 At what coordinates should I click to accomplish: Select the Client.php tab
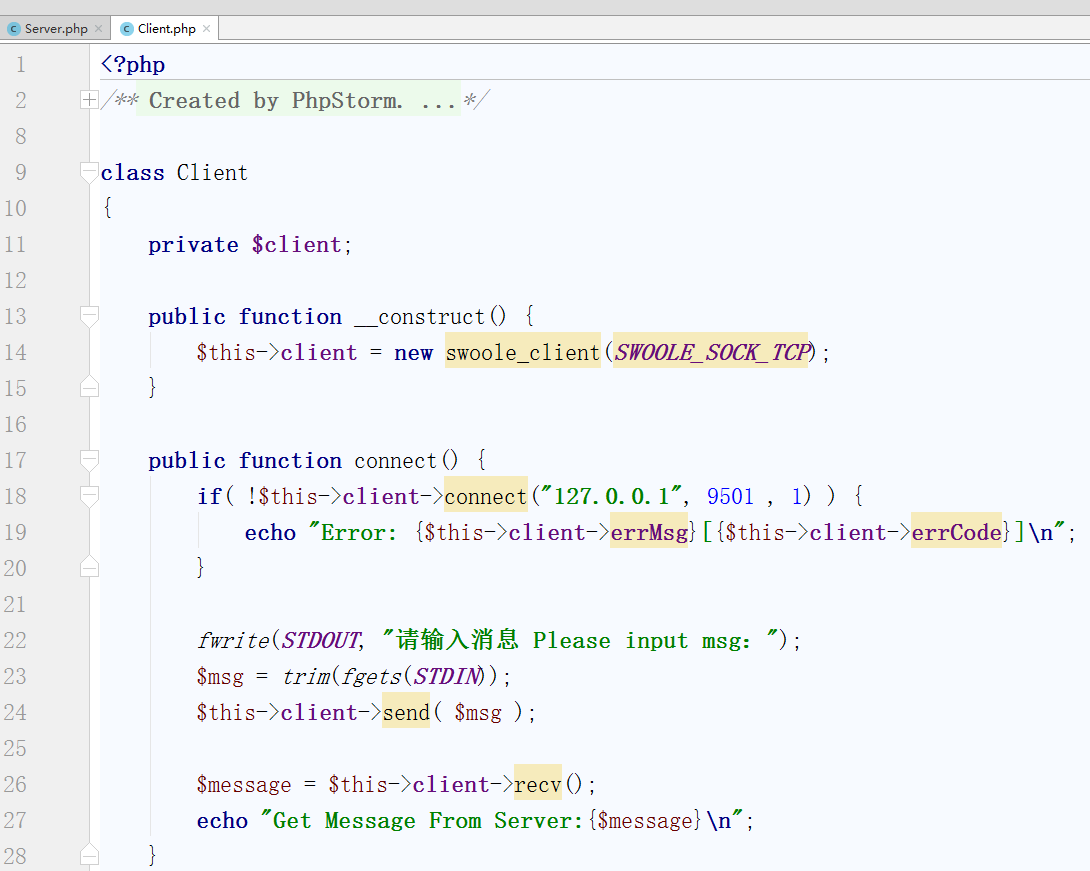pos(166,29)
